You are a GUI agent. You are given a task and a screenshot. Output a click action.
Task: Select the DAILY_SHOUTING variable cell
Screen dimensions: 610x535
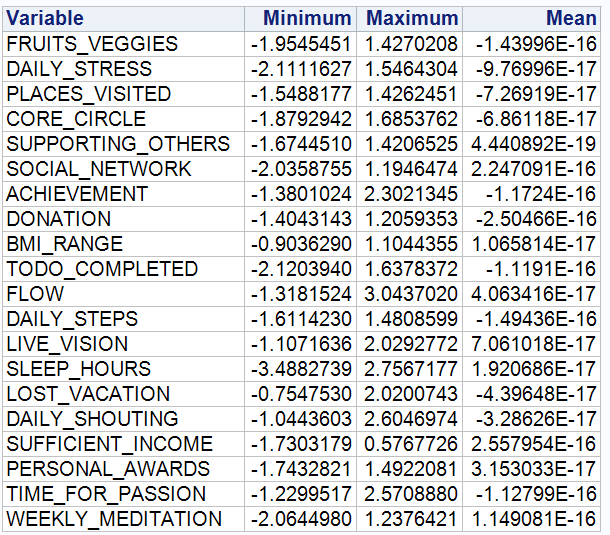(123, 419)
